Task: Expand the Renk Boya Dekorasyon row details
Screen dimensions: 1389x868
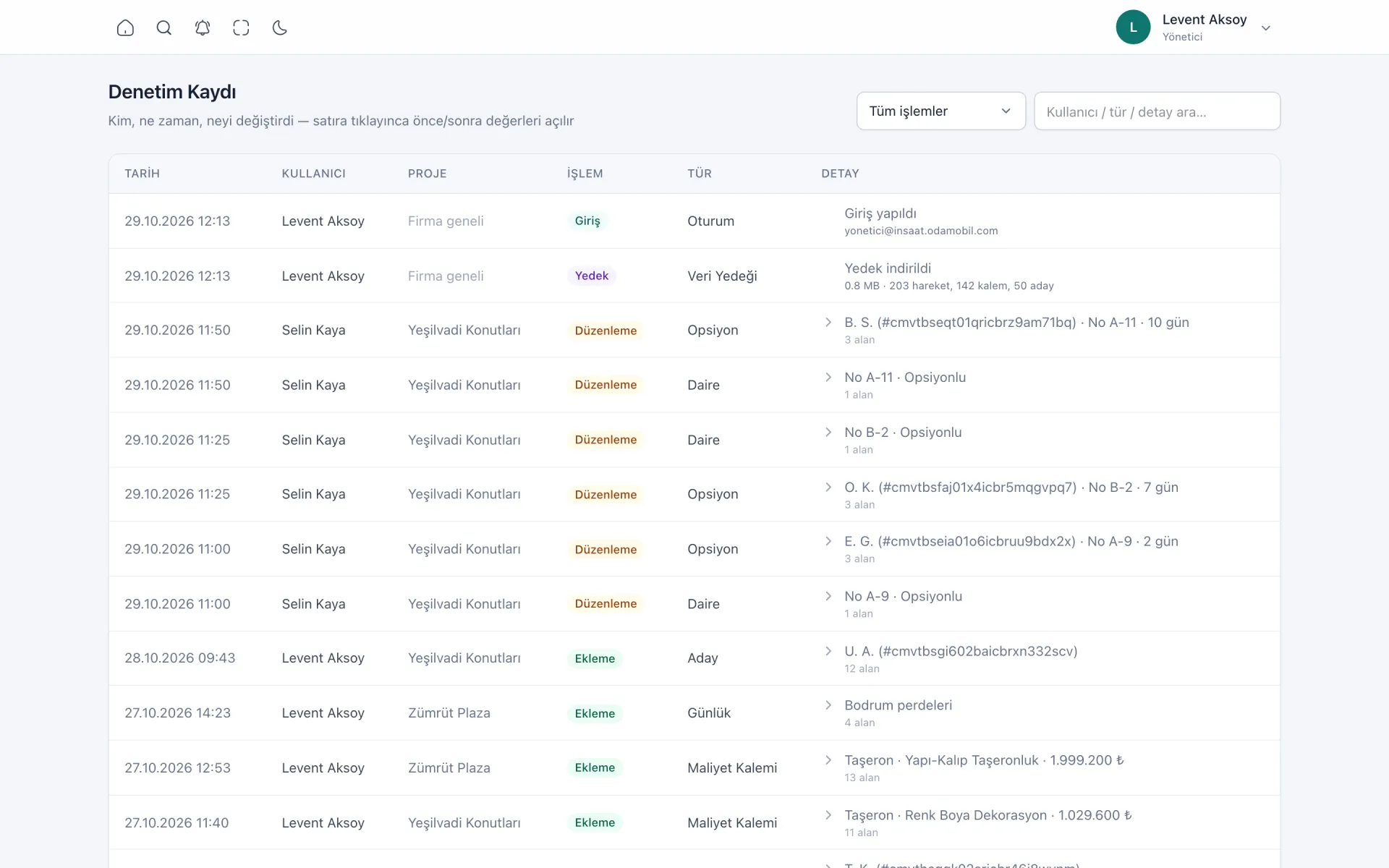Action: [x=828, y=815]
